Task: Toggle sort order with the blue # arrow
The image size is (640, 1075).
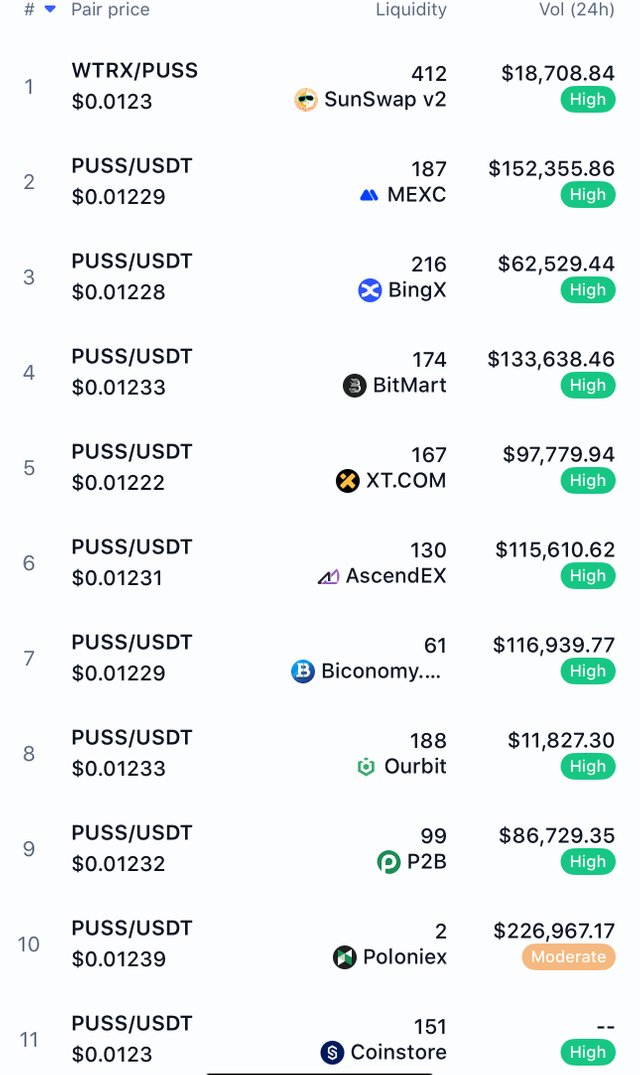Action: [50, 10]
